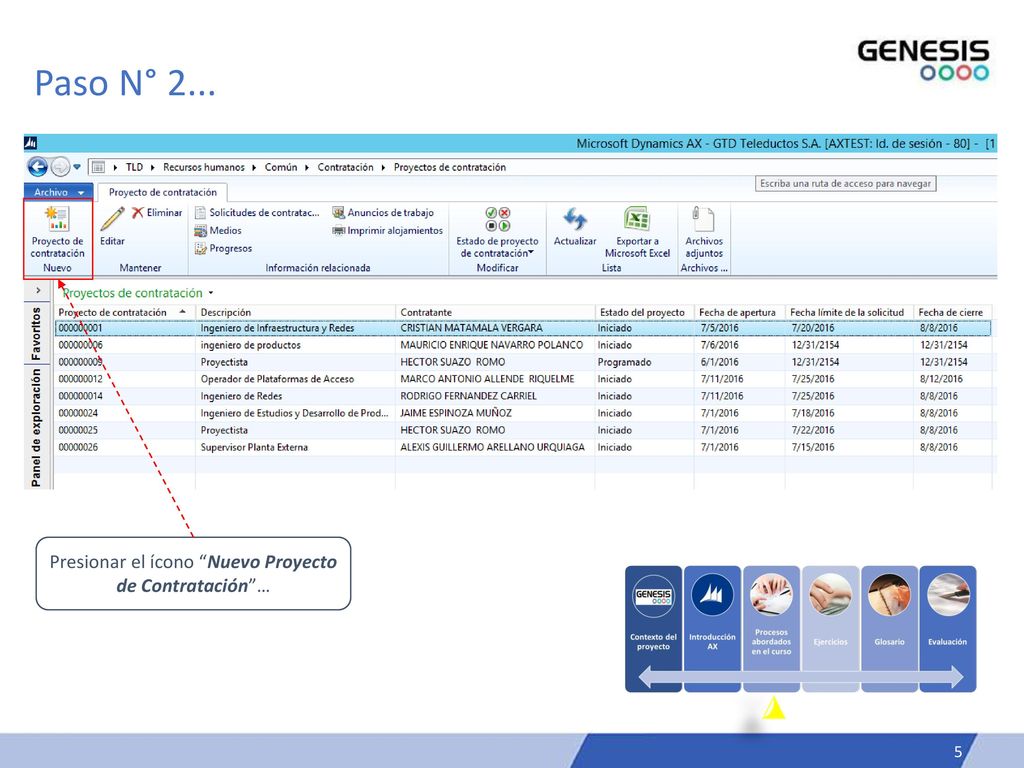Image resolution: width=1024 pixels, height=768 pixels.
Task: Open the Medios icon
Action: [x=200, y=231]
